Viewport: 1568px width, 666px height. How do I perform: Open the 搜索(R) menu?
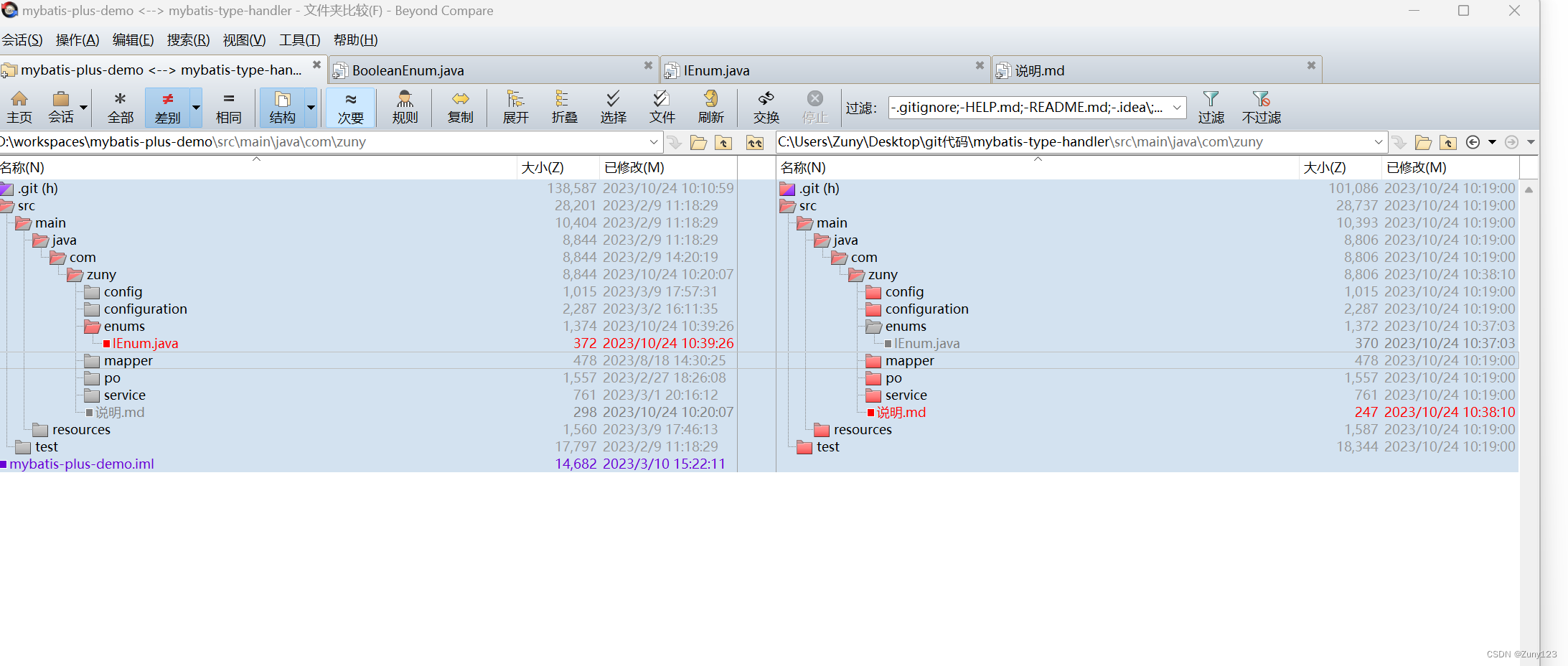(188, 40)
